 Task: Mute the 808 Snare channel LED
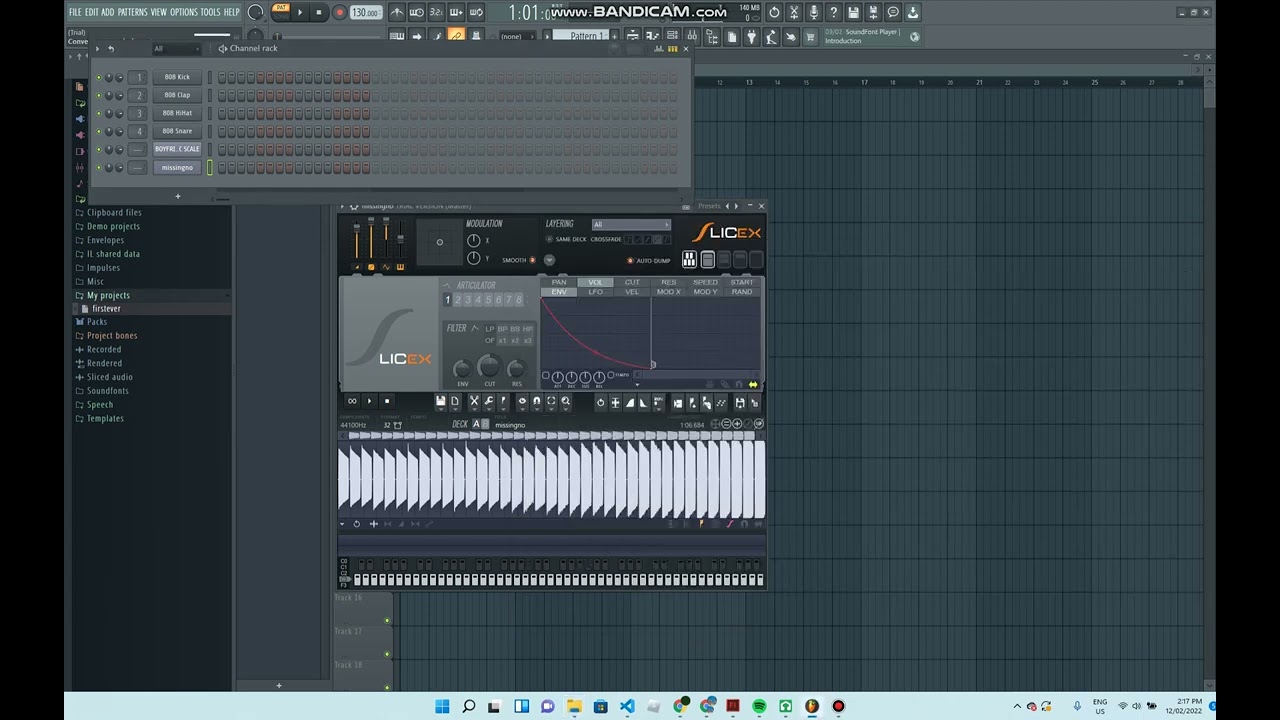coord(99,131)
